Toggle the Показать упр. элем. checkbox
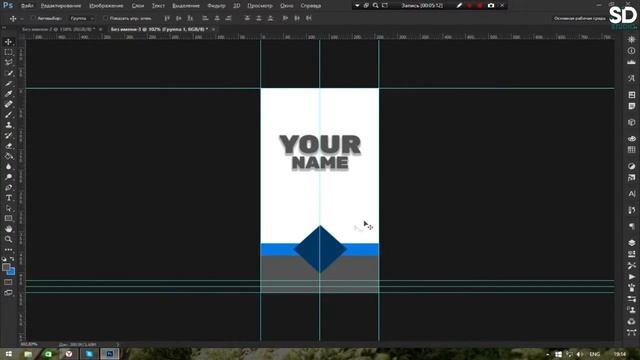The width and height of the screenshot is (640, 360). pyautogui.click(x=105, y=18)
